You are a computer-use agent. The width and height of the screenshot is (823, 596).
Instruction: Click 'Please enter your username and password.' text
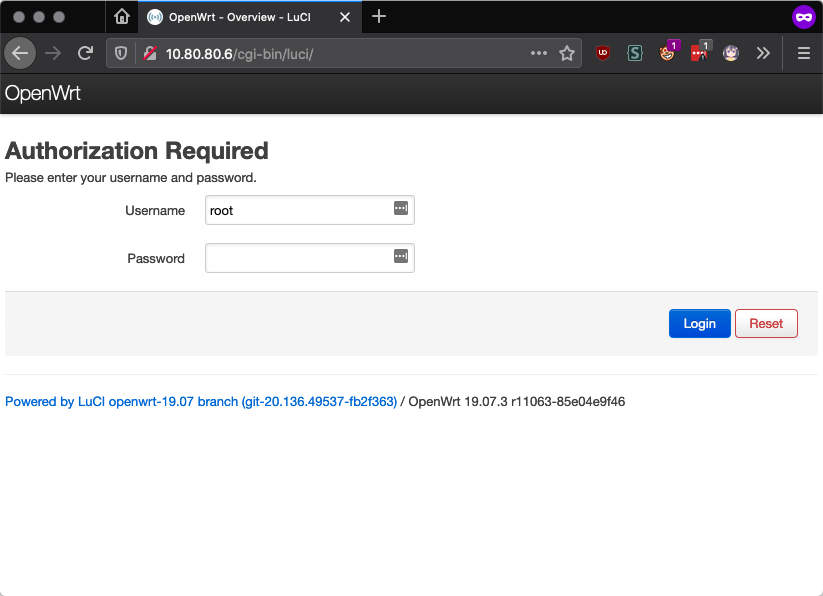(131, 178)
